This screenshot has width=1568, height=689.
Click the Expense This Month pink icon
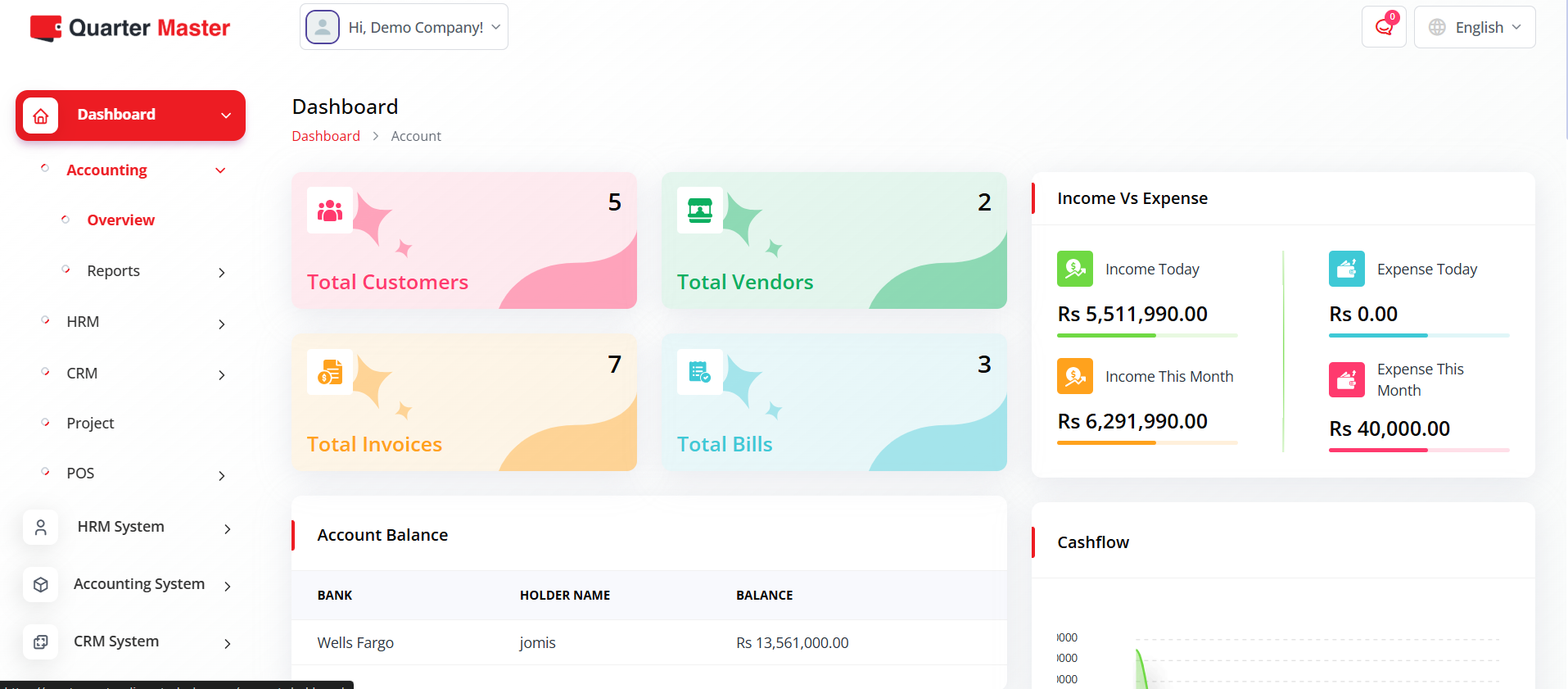[1347, 379]
